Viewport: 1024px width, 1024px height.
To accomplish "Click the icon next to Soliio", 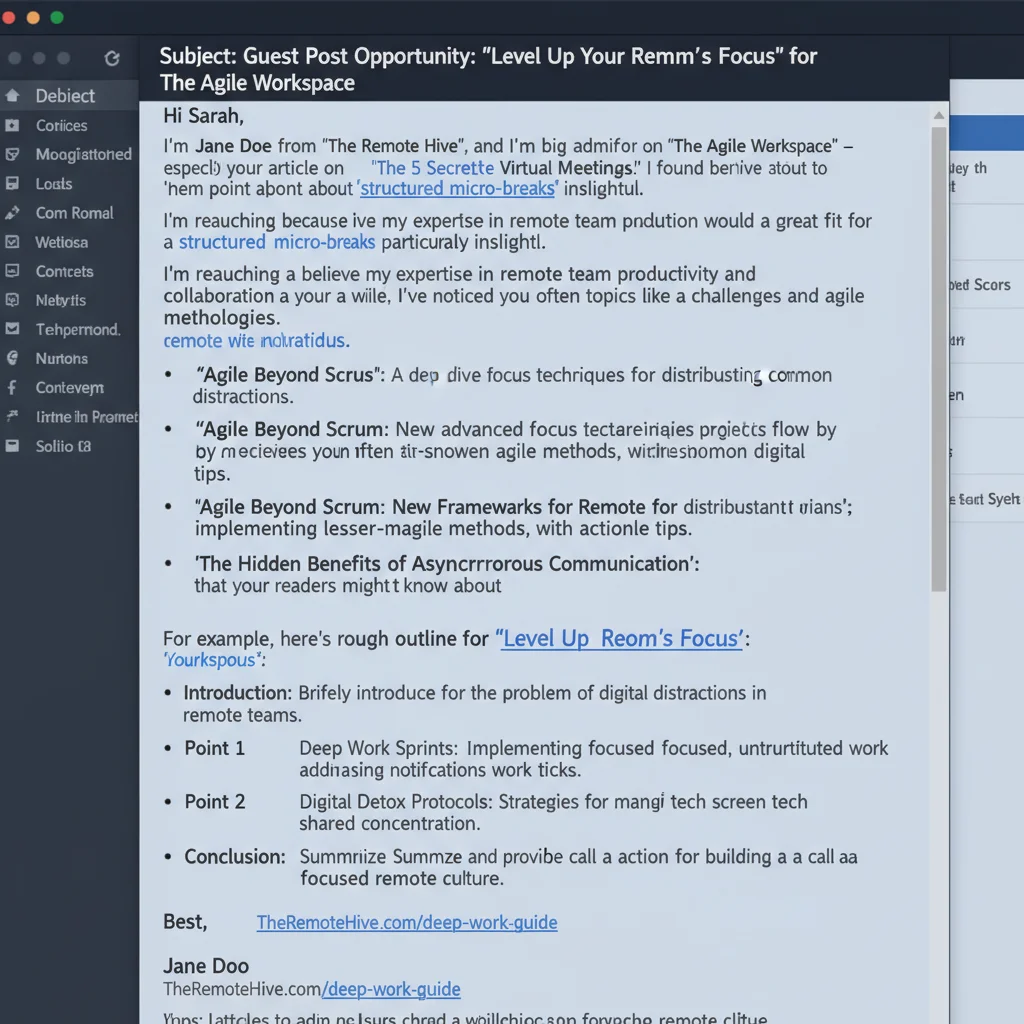I will coord(12,446).
